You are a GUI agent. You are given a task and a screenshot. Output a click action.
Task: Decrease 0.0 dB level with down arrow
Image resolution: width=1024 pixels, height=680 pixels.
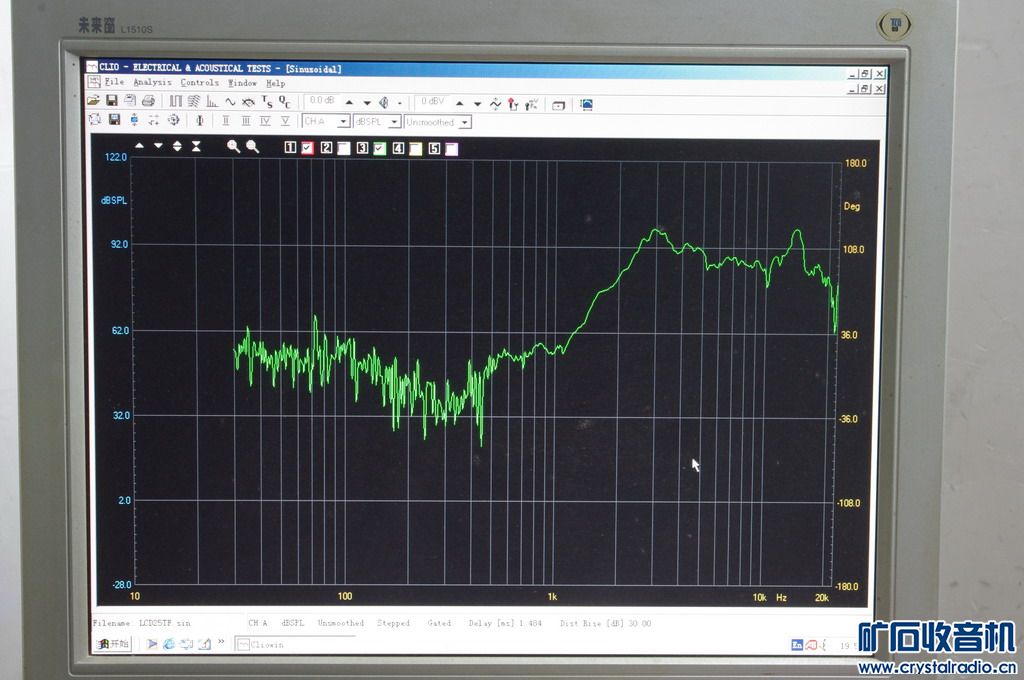367,103
